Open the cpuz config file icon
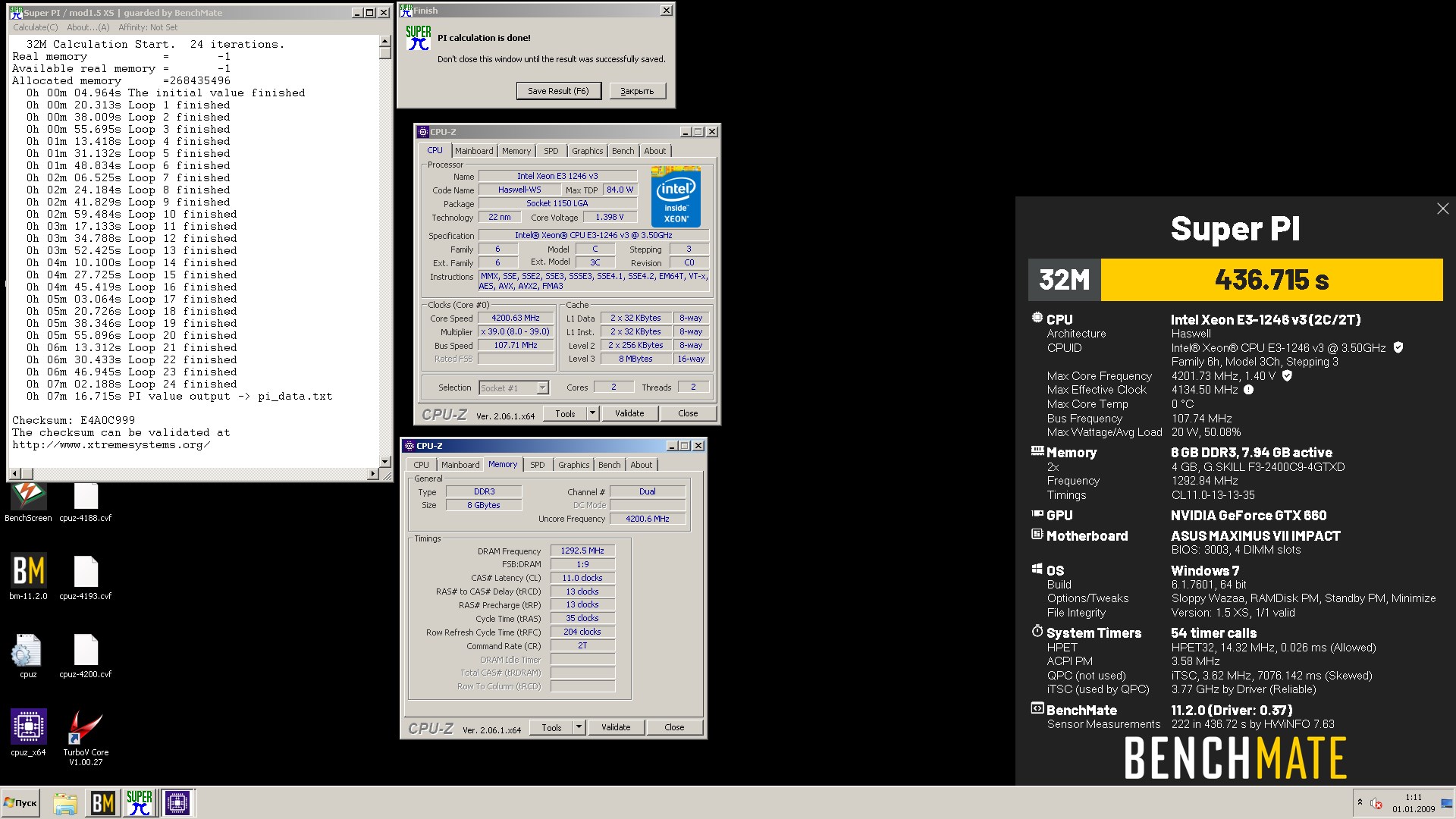This screenshot has height=819, width=1456. point(28,655)
